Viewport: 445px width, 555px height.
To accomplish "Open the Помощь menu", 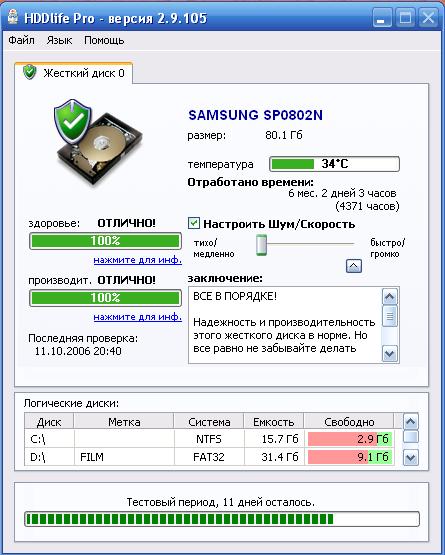I will [104, 40].
